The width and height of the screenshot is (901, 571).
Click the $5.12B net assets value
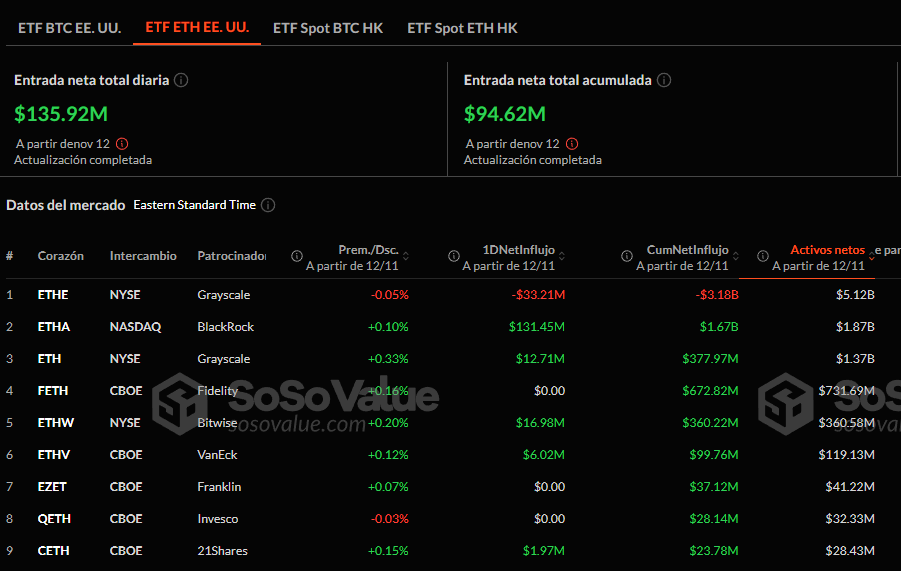click(x=855, y=295)
